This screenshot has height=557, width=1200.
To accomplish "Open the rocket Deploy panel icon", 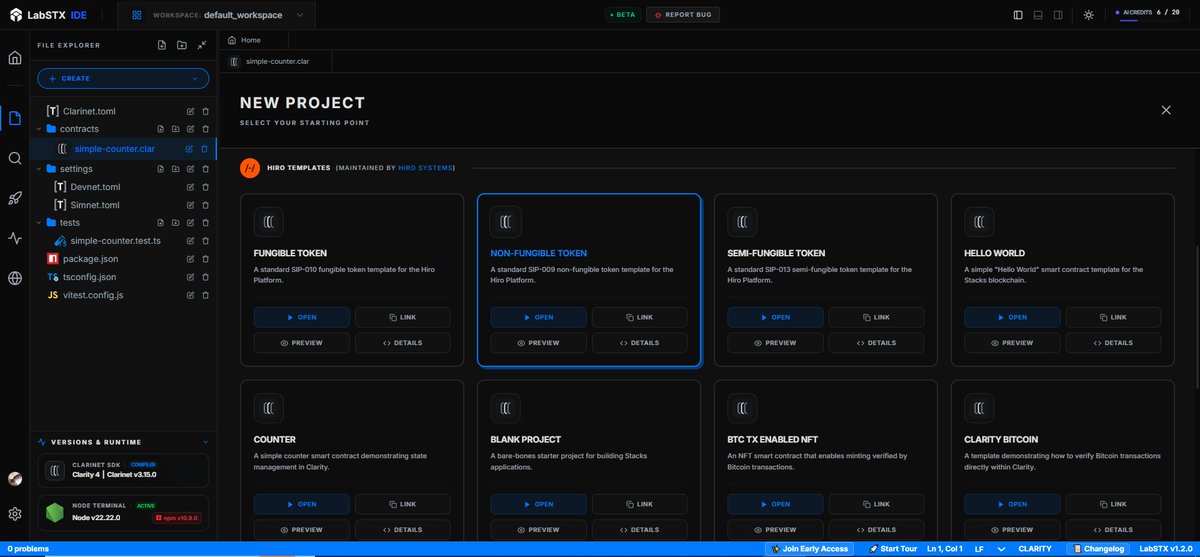I will [x=14, y=198].
